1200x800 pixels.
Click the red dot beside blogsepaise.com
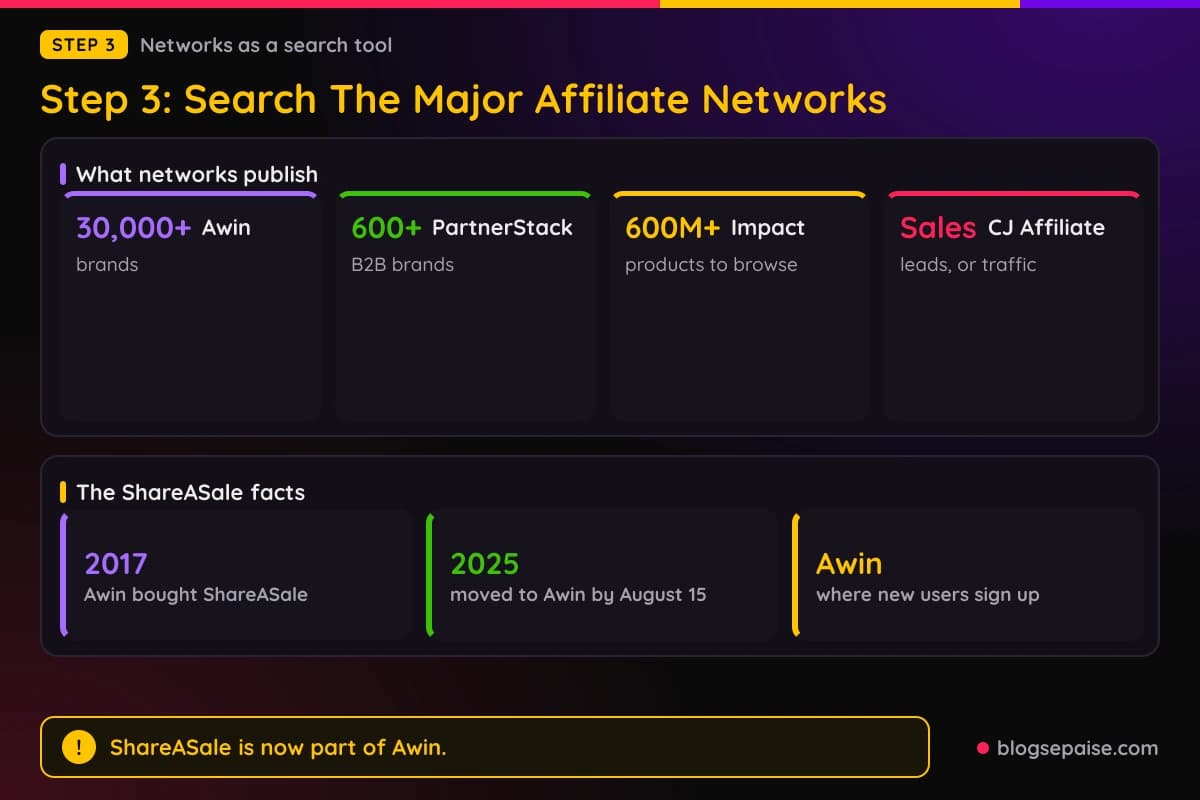[x=983, y=748]
